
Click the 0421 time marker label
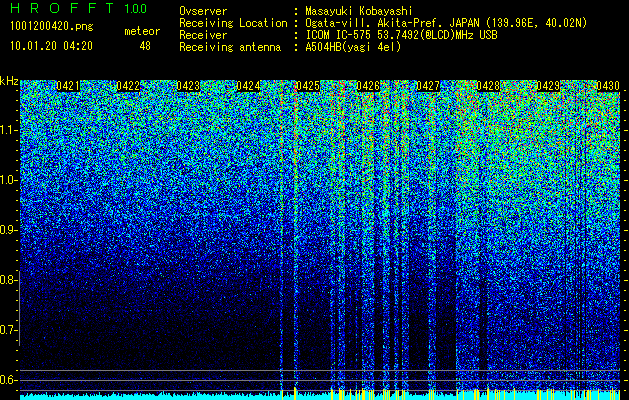68,86
